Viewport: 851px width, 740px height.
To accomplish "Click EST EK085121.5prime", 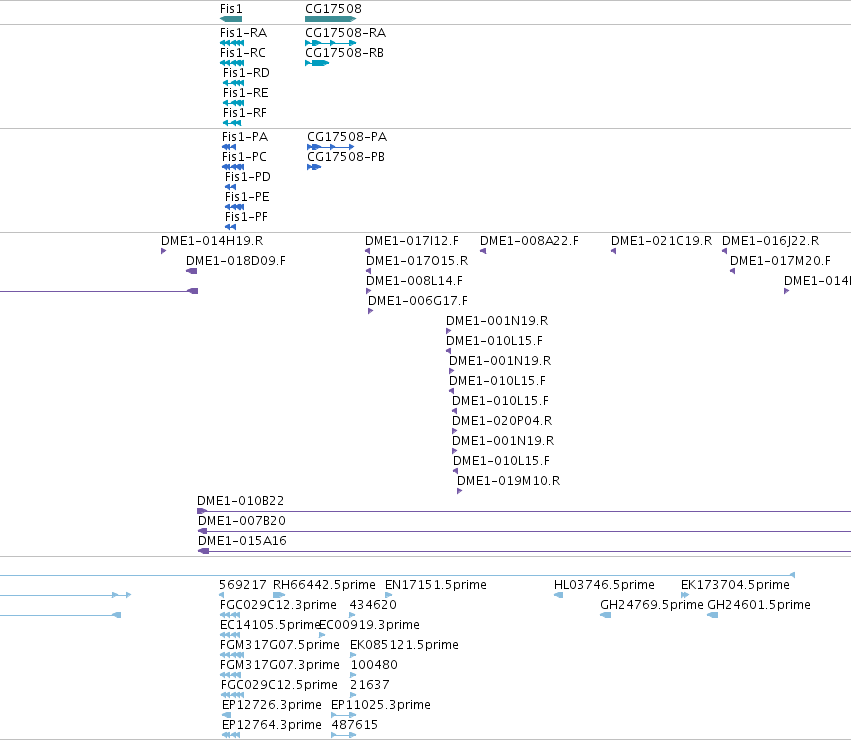I will pyautogui.click(x=404, y=646).
